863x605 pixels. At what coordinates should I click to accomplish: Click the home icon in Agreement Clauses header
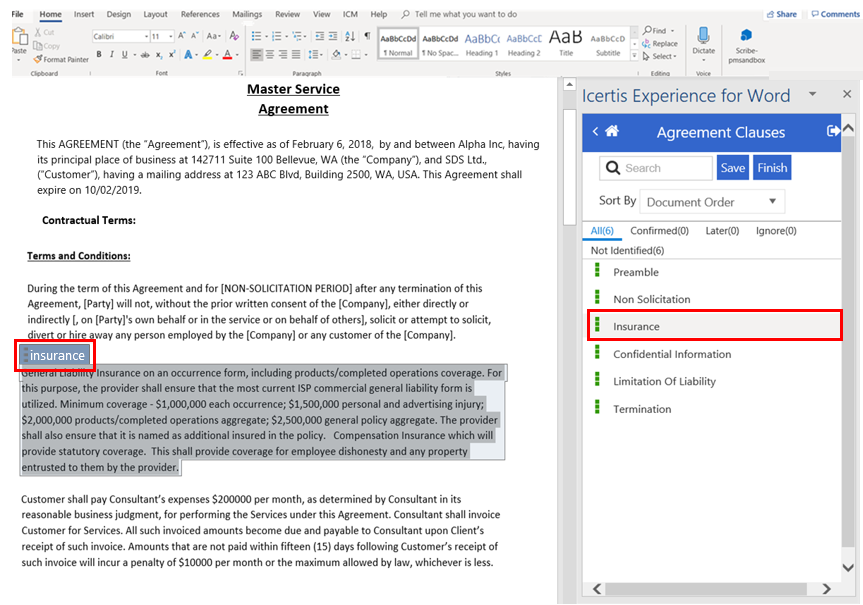(x=612, y=132)
